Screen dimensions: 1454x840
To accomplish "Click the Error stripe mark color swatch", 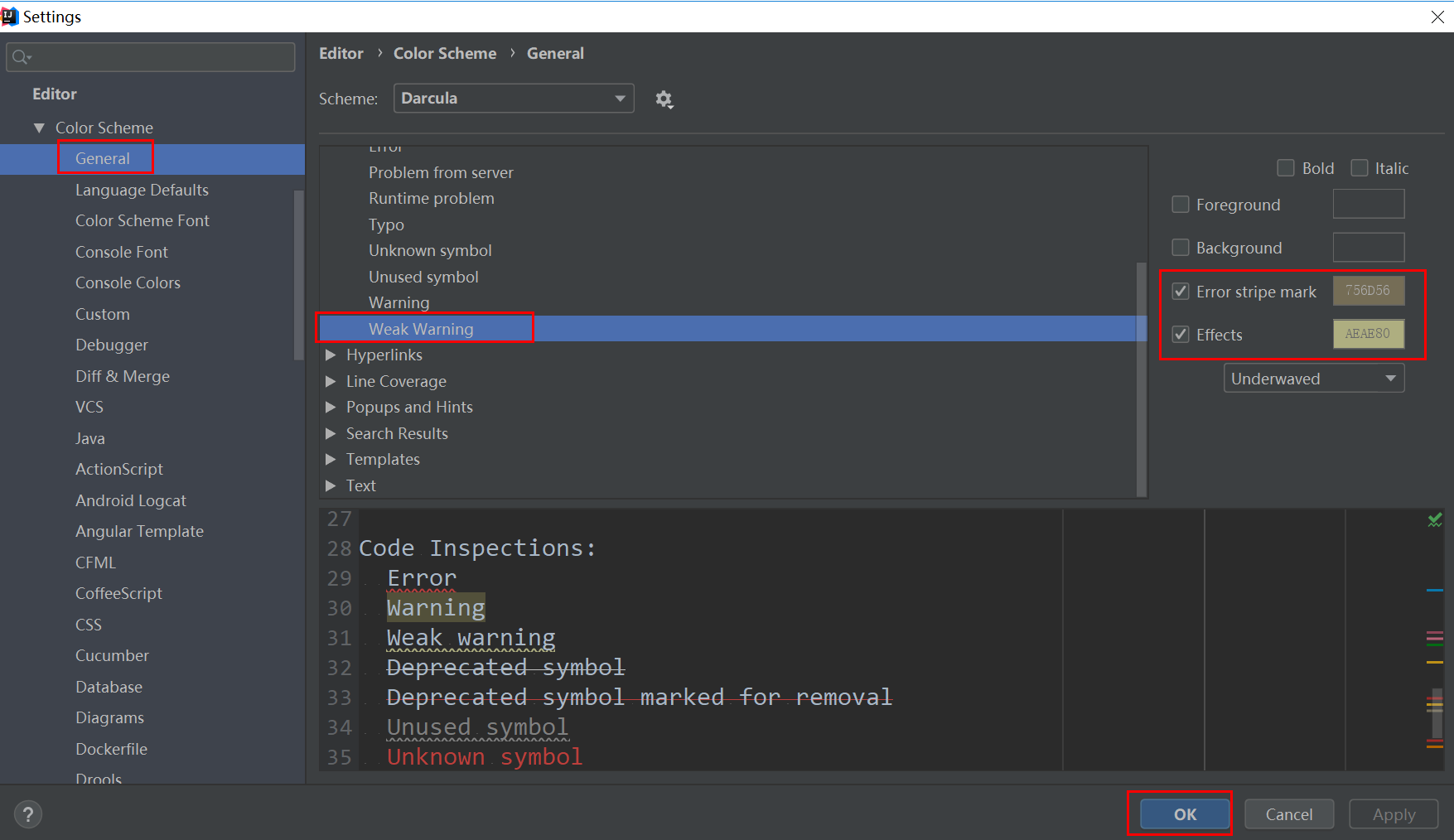I will click(x=1369, y=291).
